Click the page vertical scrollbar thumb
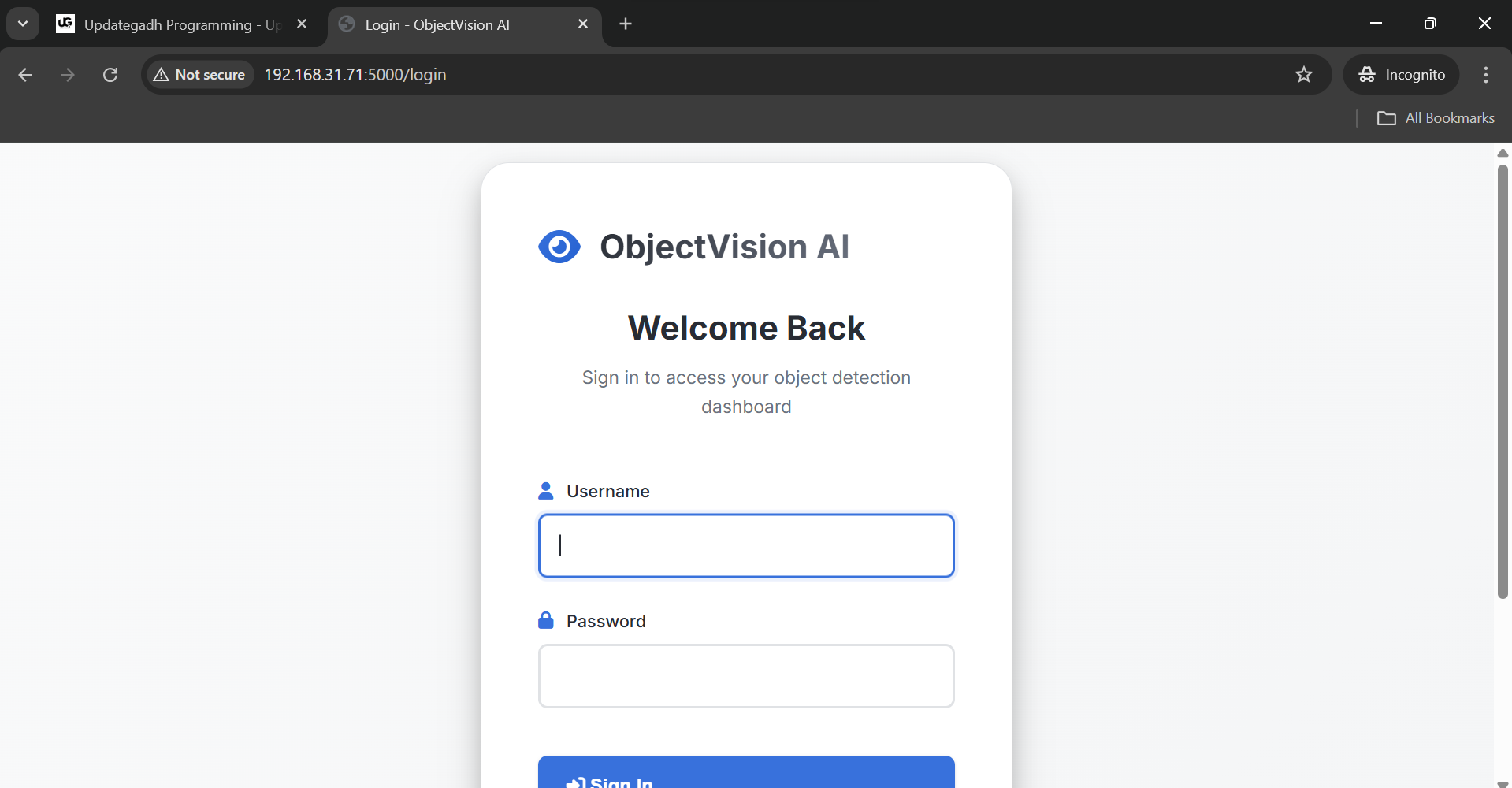The height and width of the screenshot is (788, 1512). [x=1503, y=381]
